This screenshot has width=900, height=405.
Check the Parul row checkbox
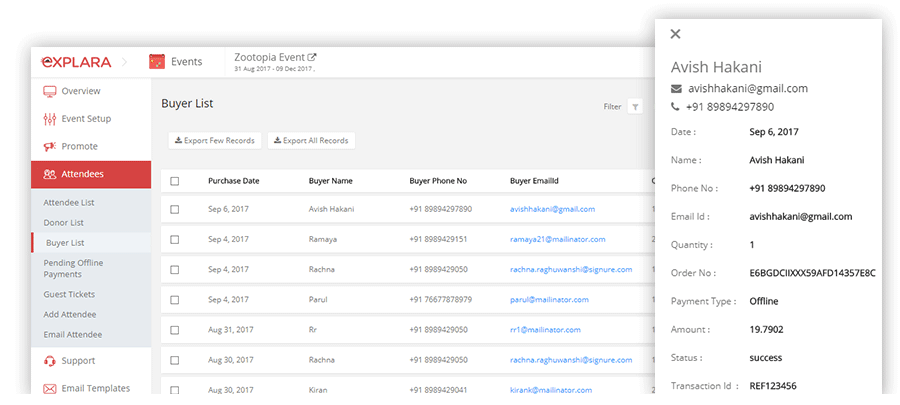coord(174,299)
